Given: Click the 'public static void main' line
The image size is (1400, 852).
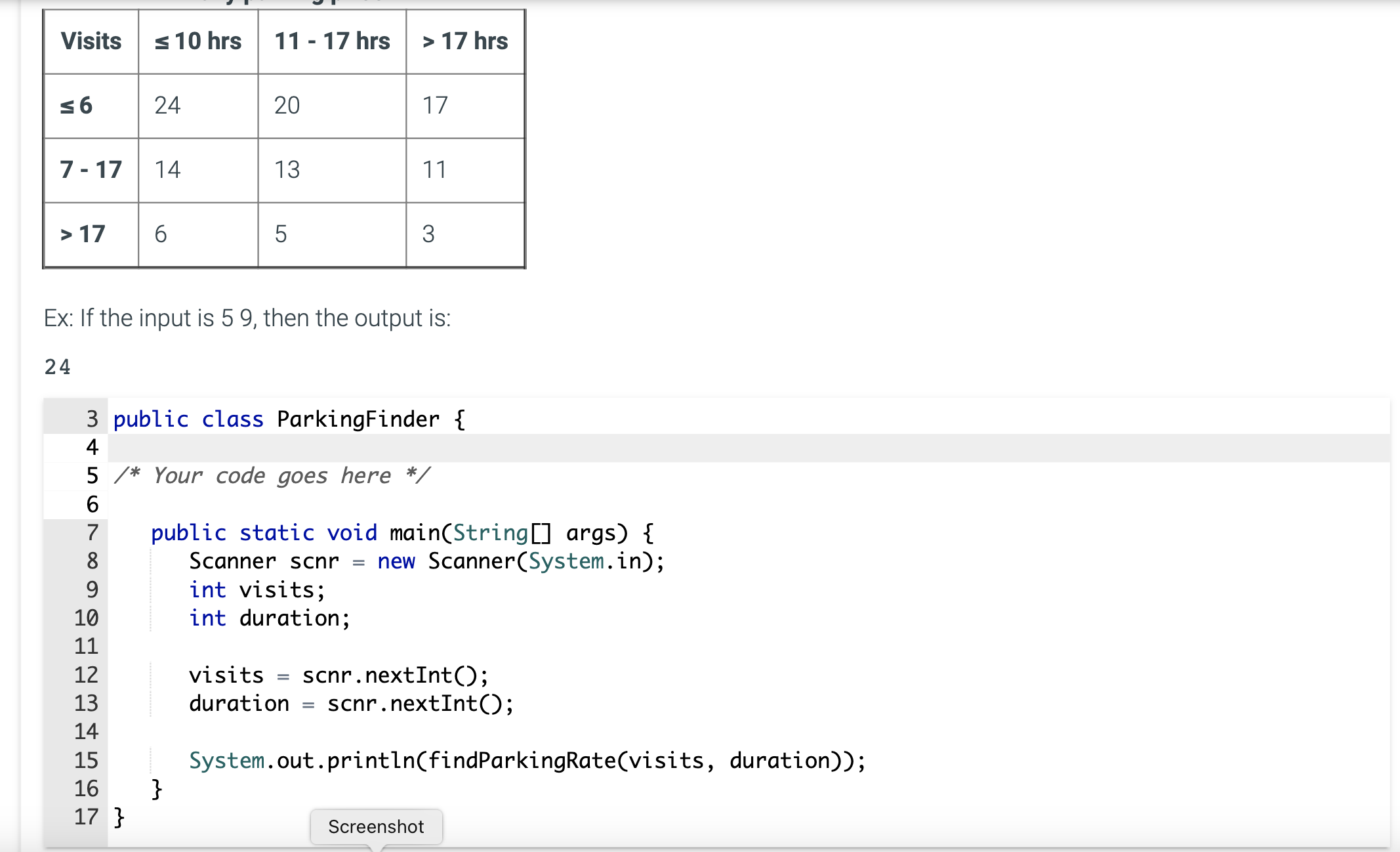Looking at the screenshot, I should (402, 533).
